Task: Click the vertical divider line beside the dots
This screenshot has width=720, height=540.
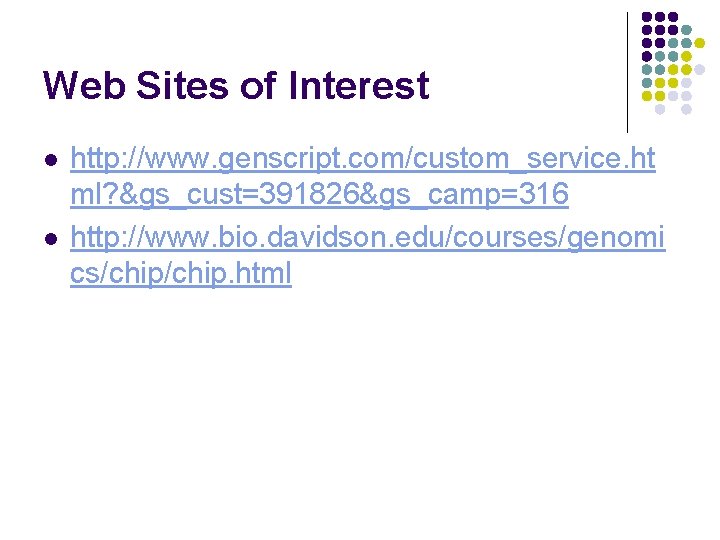Action: click(x=627, y=73)
